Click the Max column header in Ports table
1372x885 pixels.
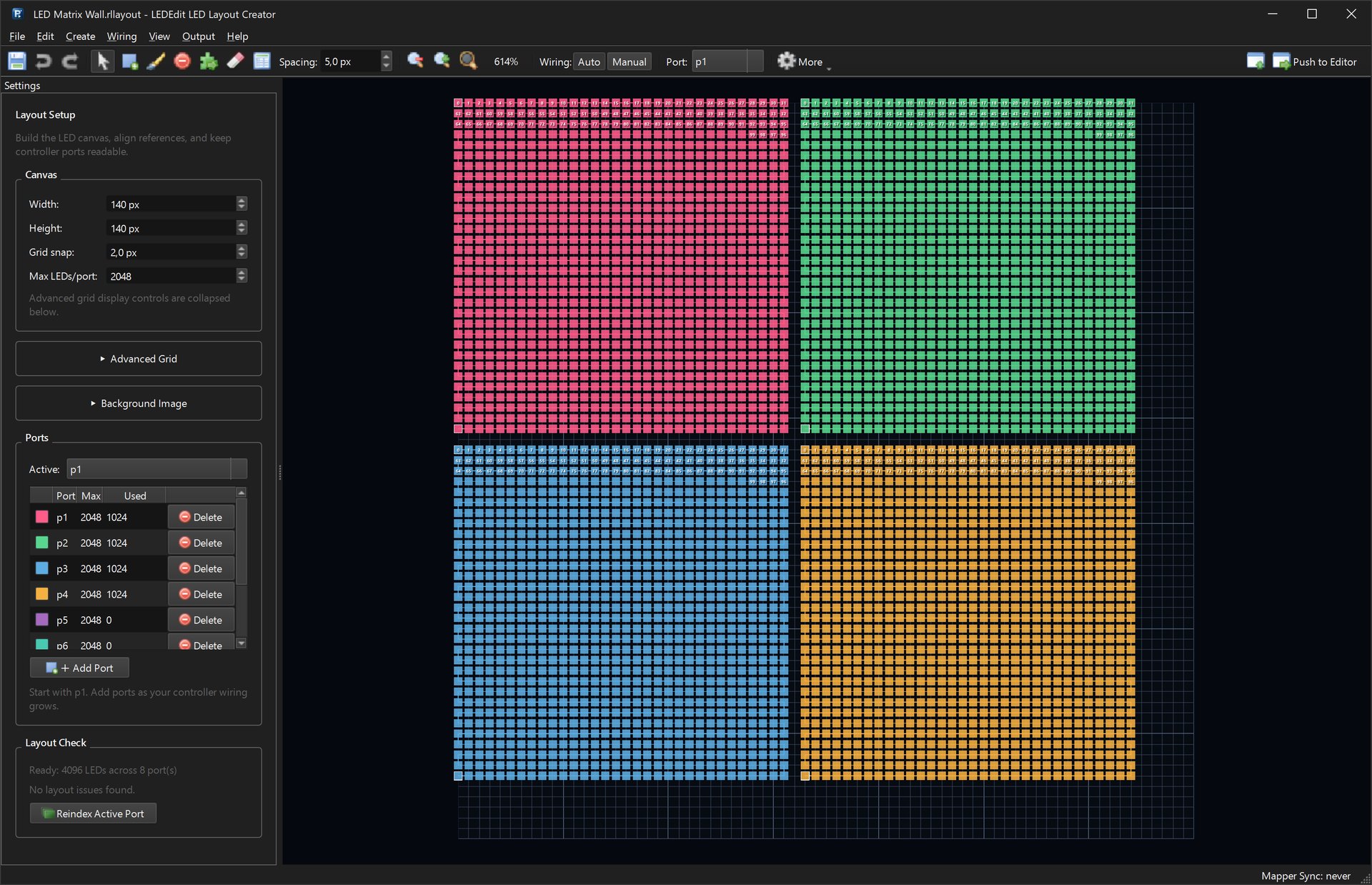click(x=91, y=495)
